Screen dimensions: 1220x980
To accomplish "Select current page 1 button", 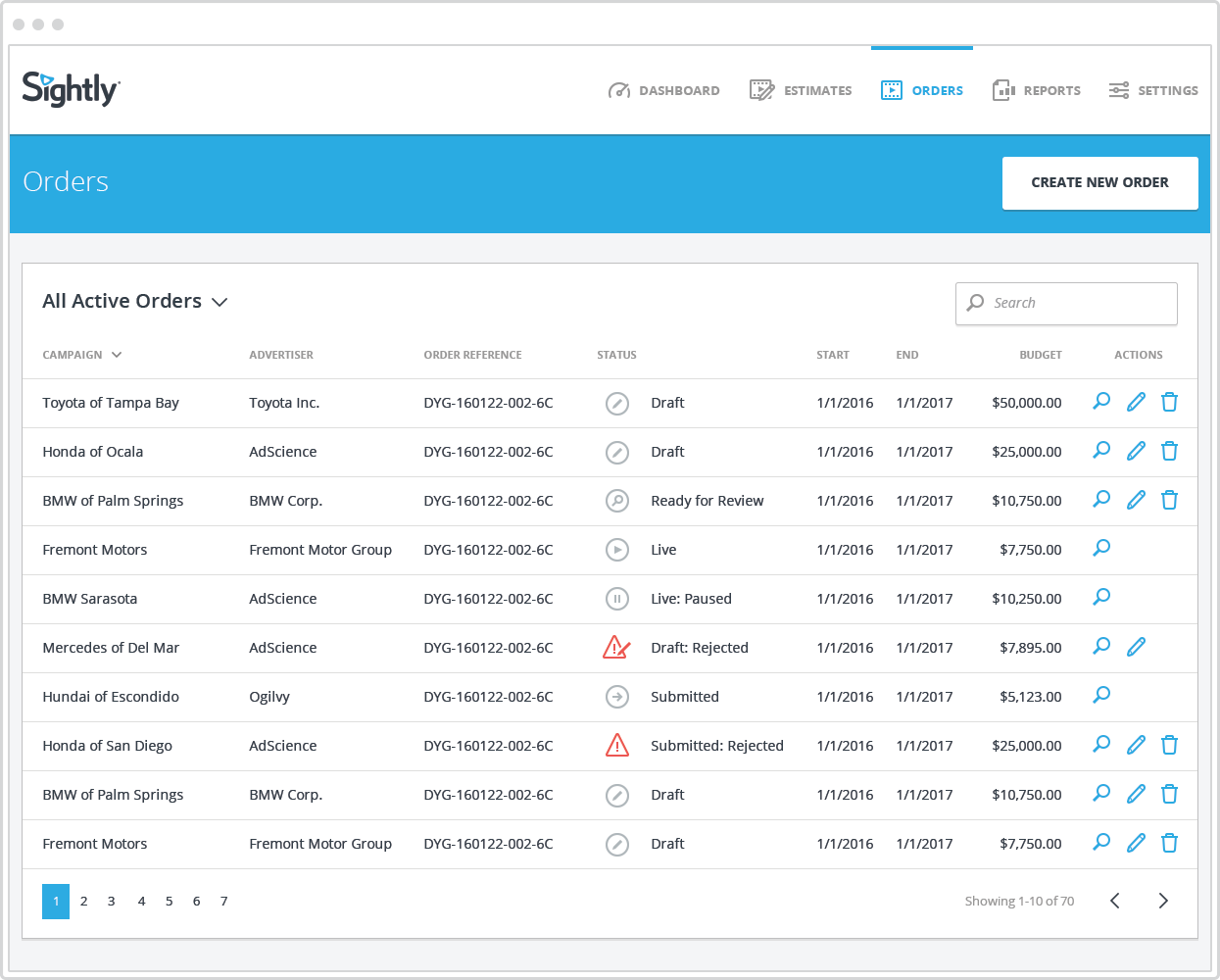I will point(56,902).
